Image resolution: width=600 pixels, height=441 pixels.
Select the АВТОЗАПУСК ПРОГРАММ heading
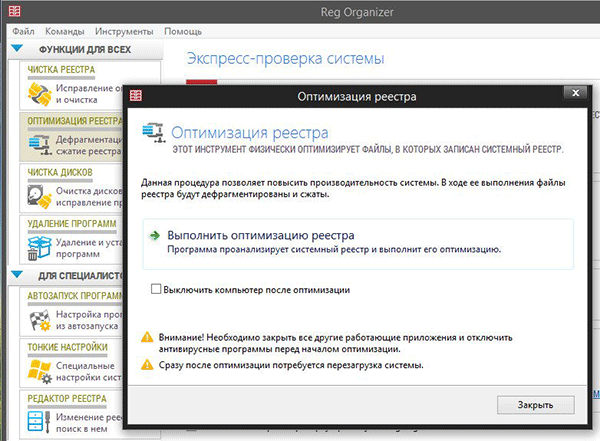coord(75,296)
